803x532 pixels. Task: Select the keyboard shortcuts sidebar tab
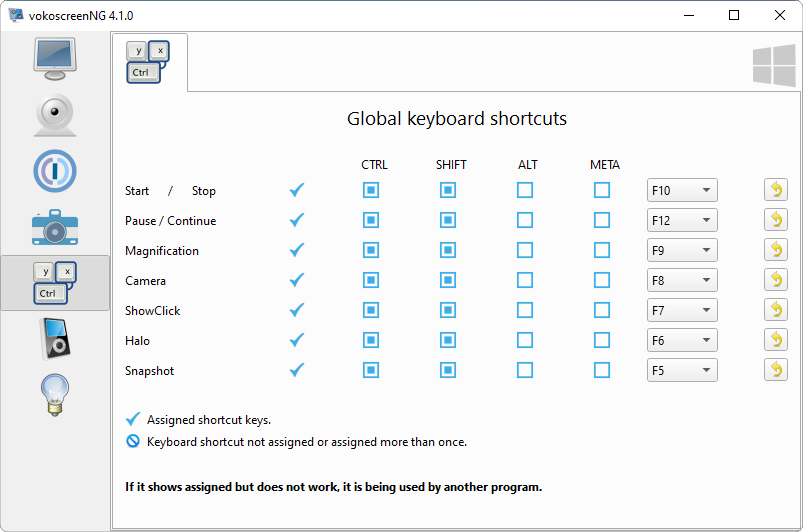pos(55,282)
